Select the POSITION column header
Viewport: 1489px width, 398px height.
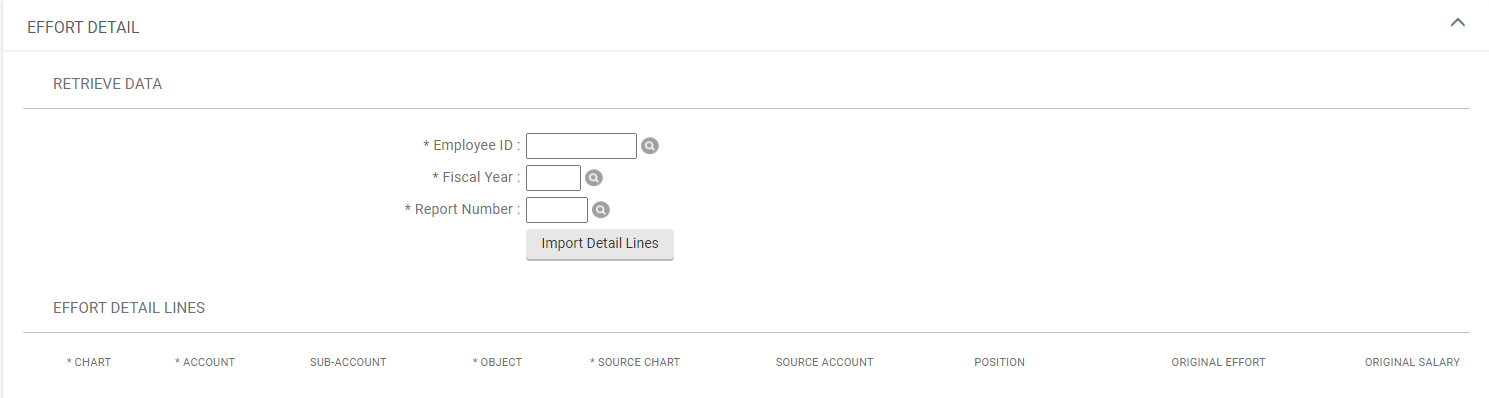click(x=1000, y=362)
